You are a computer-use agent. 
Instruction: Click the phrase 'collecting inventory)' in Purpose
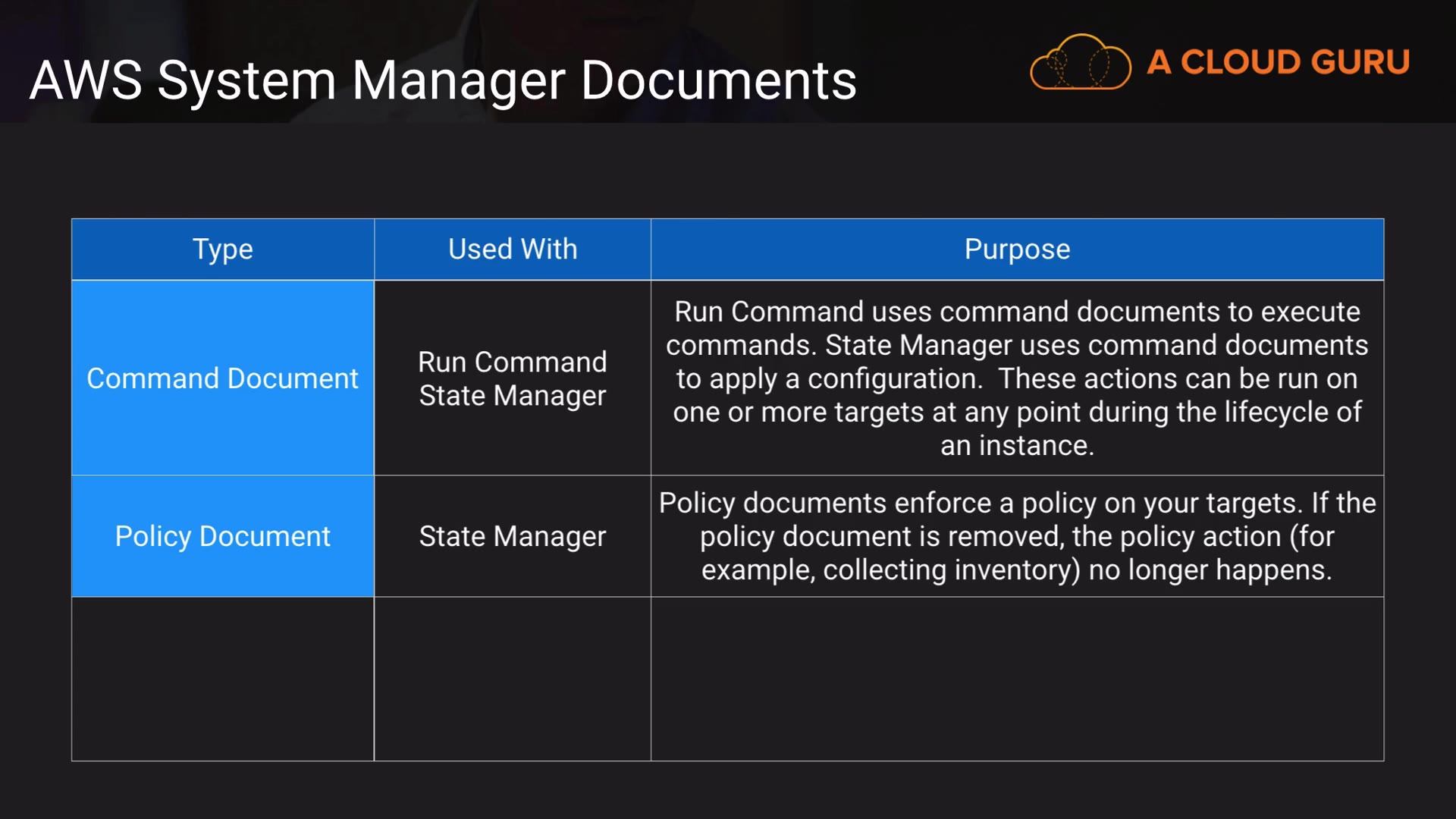(x=951, y=570)
